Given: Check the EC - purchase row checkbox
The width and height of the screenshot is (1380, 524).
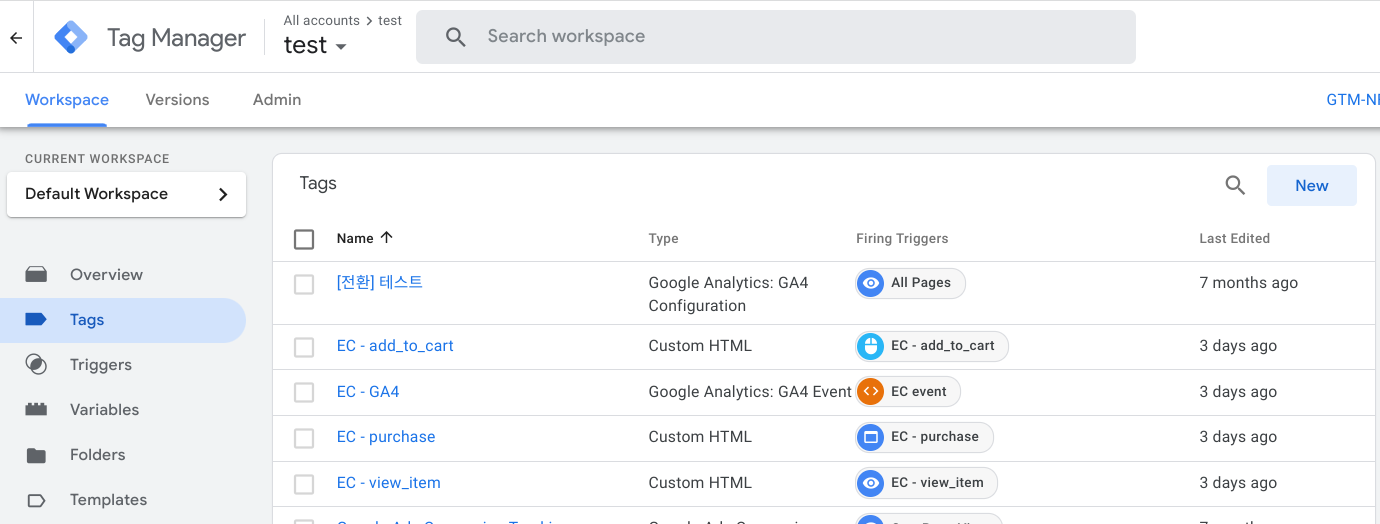Looking at the screenshot, I should (x=304, y=438).
